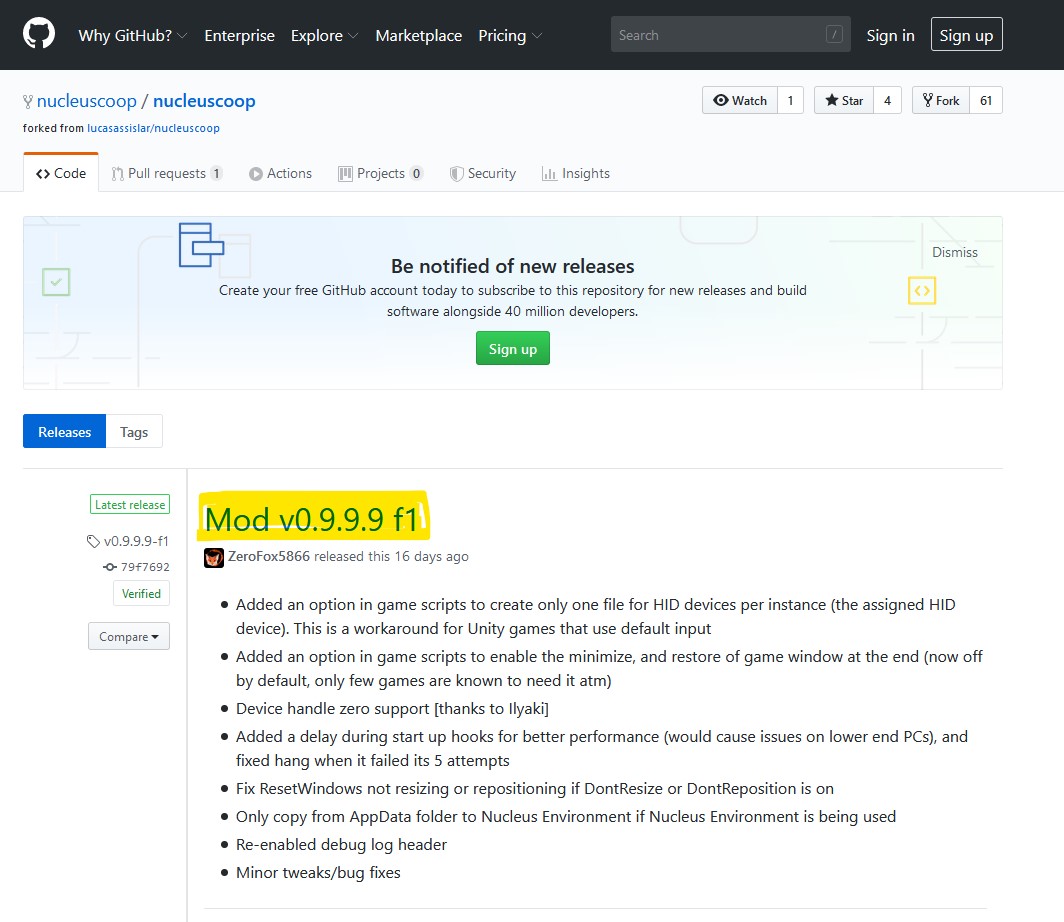This screenshot has width=1064, height=922.
Task: Open the Mod v0.9.9.9 f1 release title
Action: [311, 519]
